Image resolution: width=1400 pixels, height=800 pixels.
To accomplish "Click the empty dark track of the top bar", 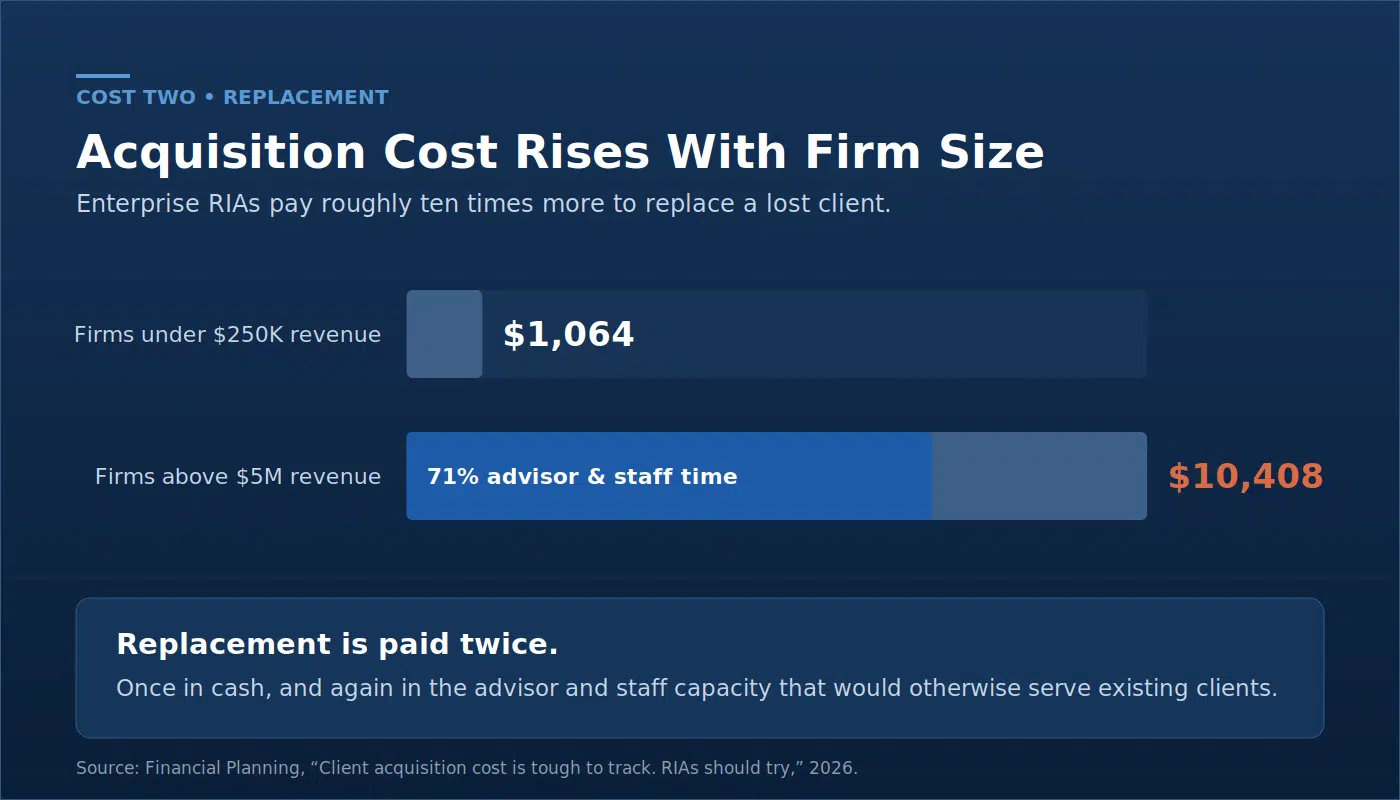I will pyautogui.click(x=890, y=334).
